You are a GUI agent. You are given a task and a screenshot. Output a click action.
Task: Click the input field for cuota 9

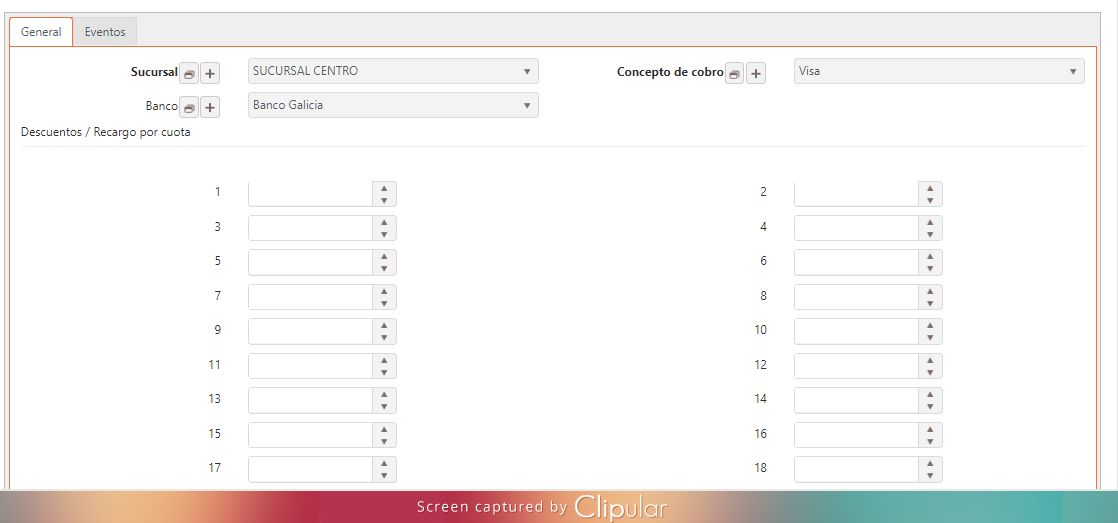(310, 331)
